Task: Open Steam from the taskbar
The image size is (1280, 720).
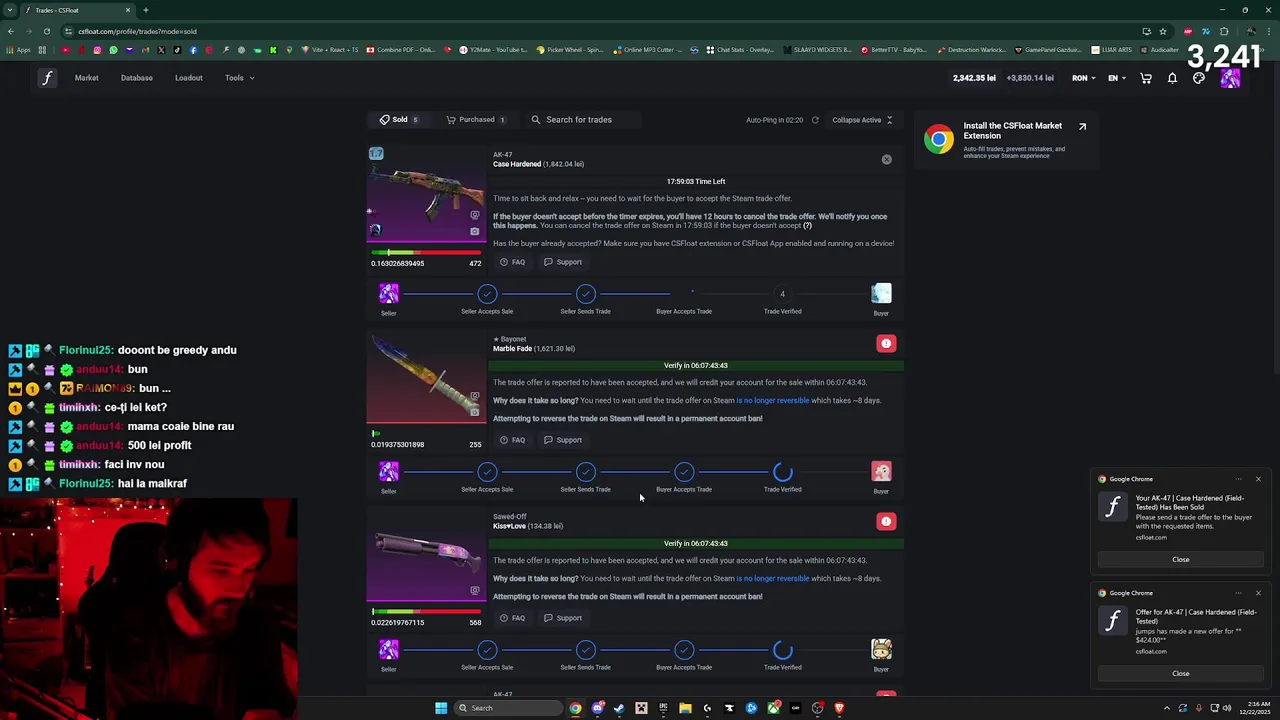Action: [619, 708]
